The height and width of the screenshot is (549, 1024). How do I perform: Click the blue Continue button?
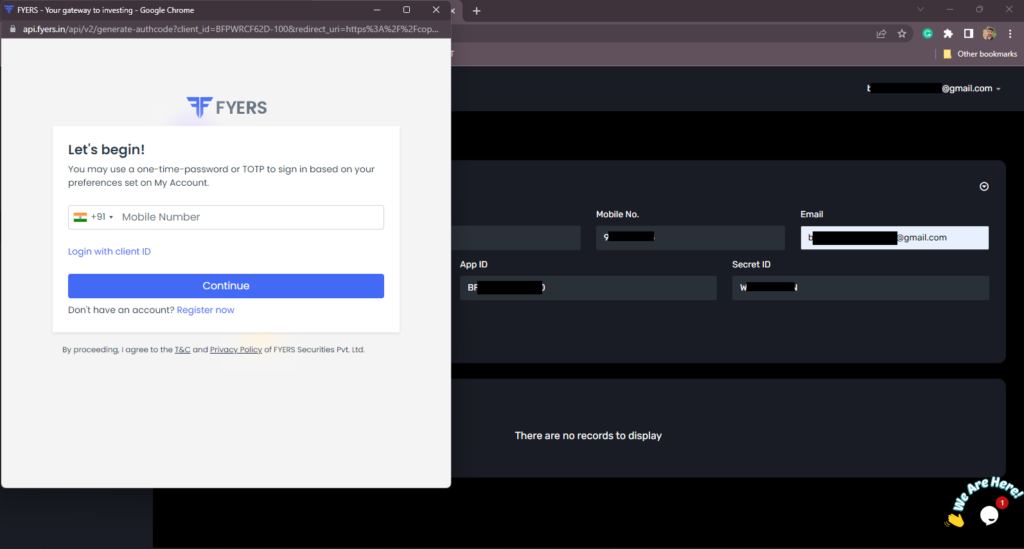click(x=226, y=286)
